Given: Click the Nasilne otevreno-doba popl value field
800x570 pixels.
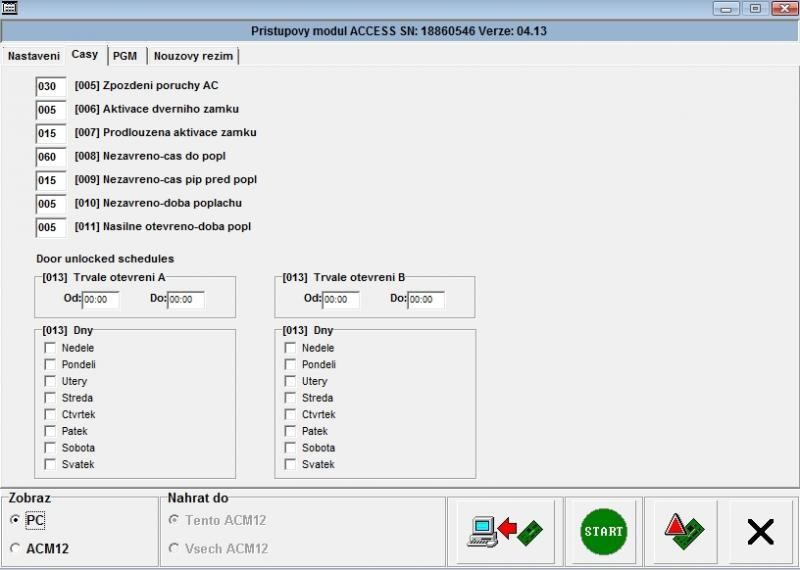Looking at the screenshot, I should [x=50, y=227].
